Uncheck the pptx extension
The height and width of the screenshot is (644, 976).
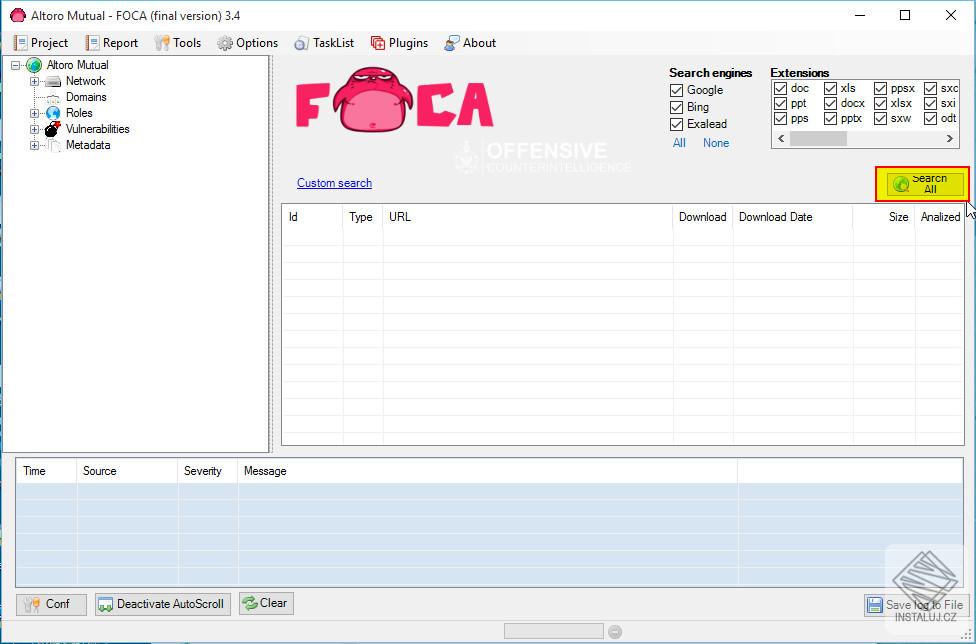click(x=830, y=118)
